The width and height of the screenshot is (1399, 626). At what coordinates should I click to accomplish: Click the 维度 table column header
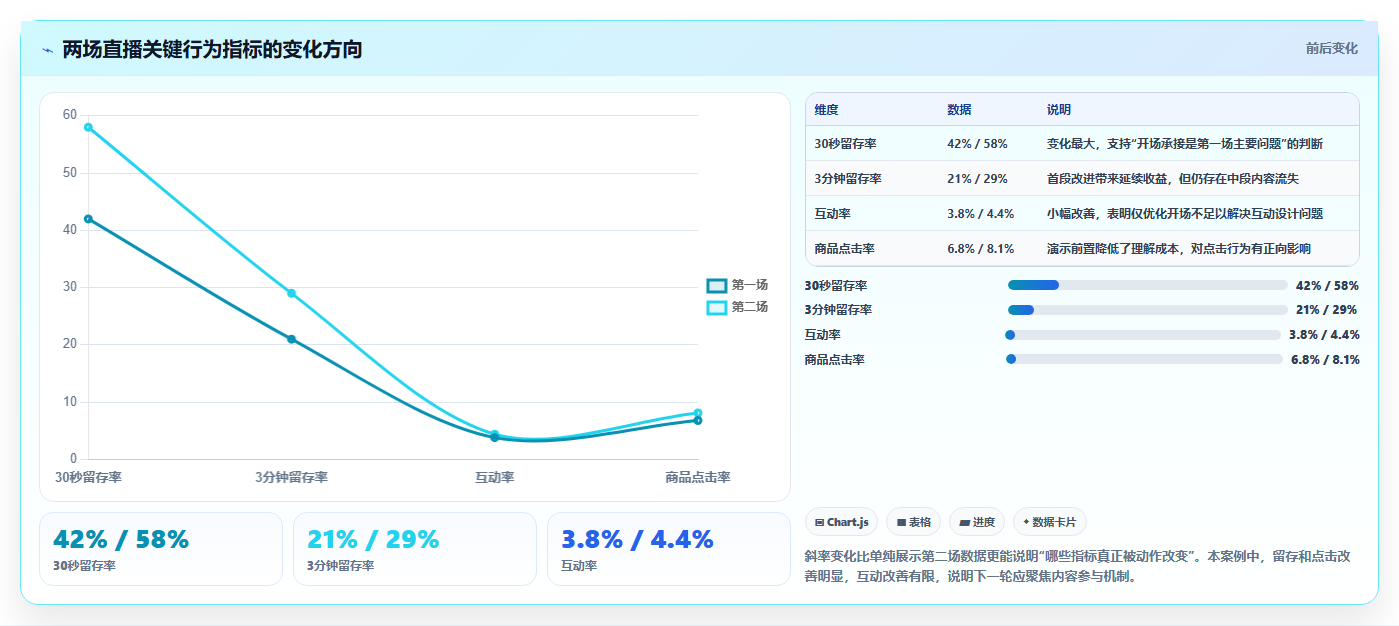pyautogui.click(x=826, y=109)
